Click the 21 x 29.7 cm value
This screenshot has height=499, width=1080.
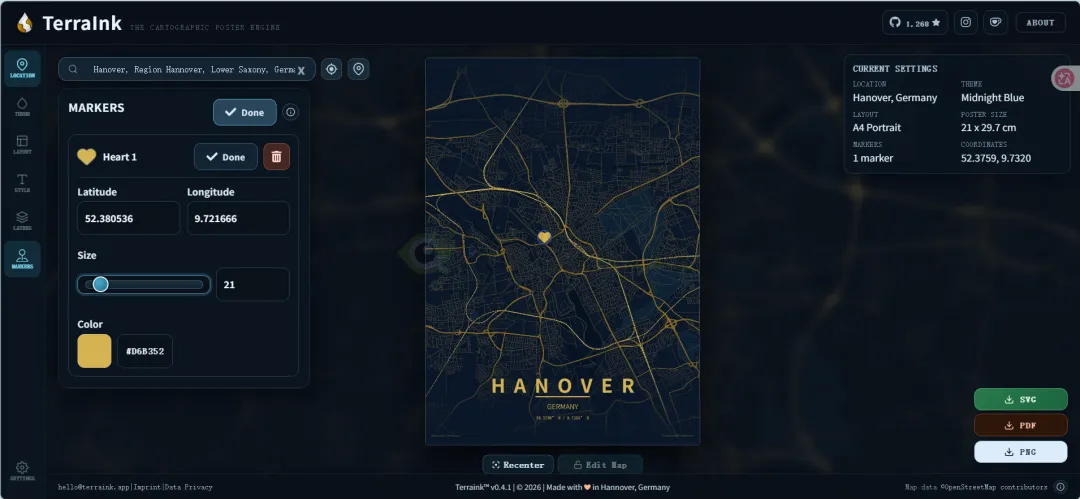[988, 128]
